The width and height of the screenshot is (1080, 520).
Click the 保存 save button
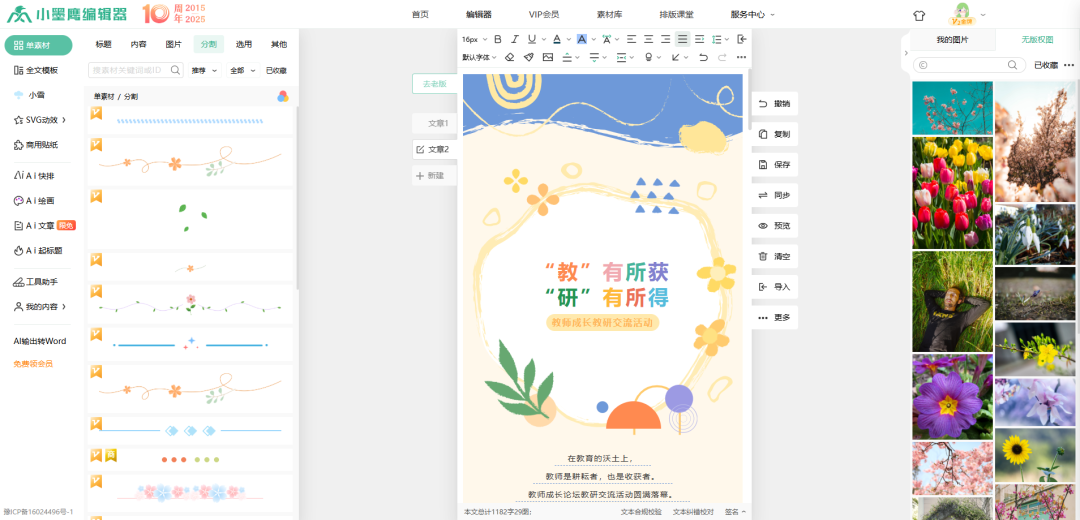[774, 164]
